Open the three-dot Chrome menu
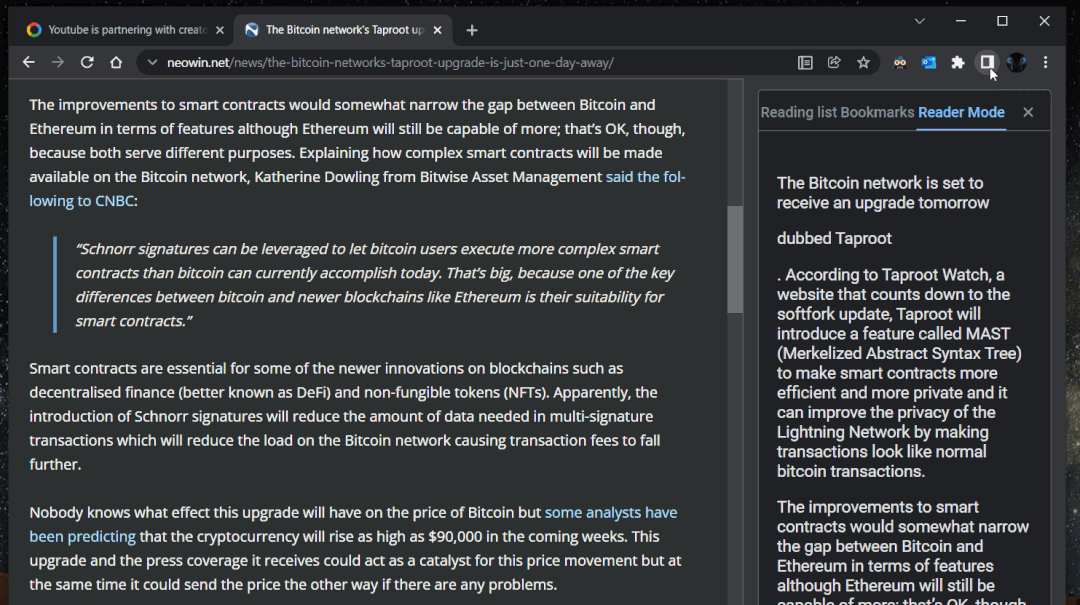 pyautogui.click(x=1046, y=62)
